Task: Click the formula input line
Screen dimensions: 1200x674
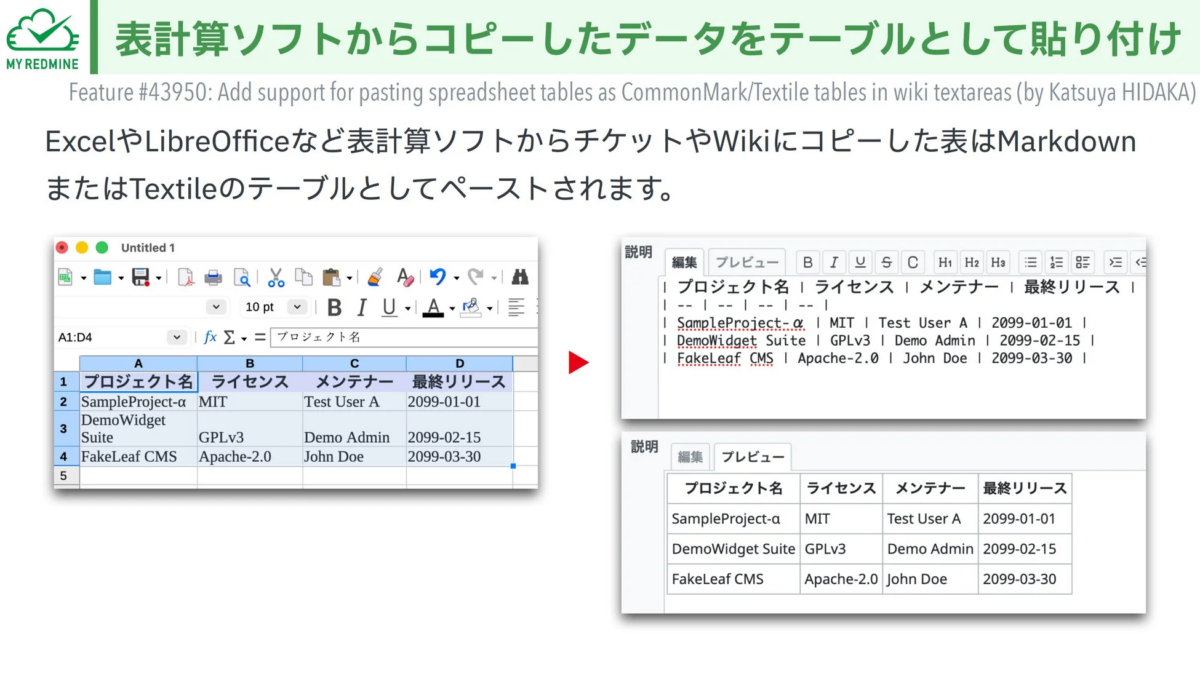Action: [404, 338]
